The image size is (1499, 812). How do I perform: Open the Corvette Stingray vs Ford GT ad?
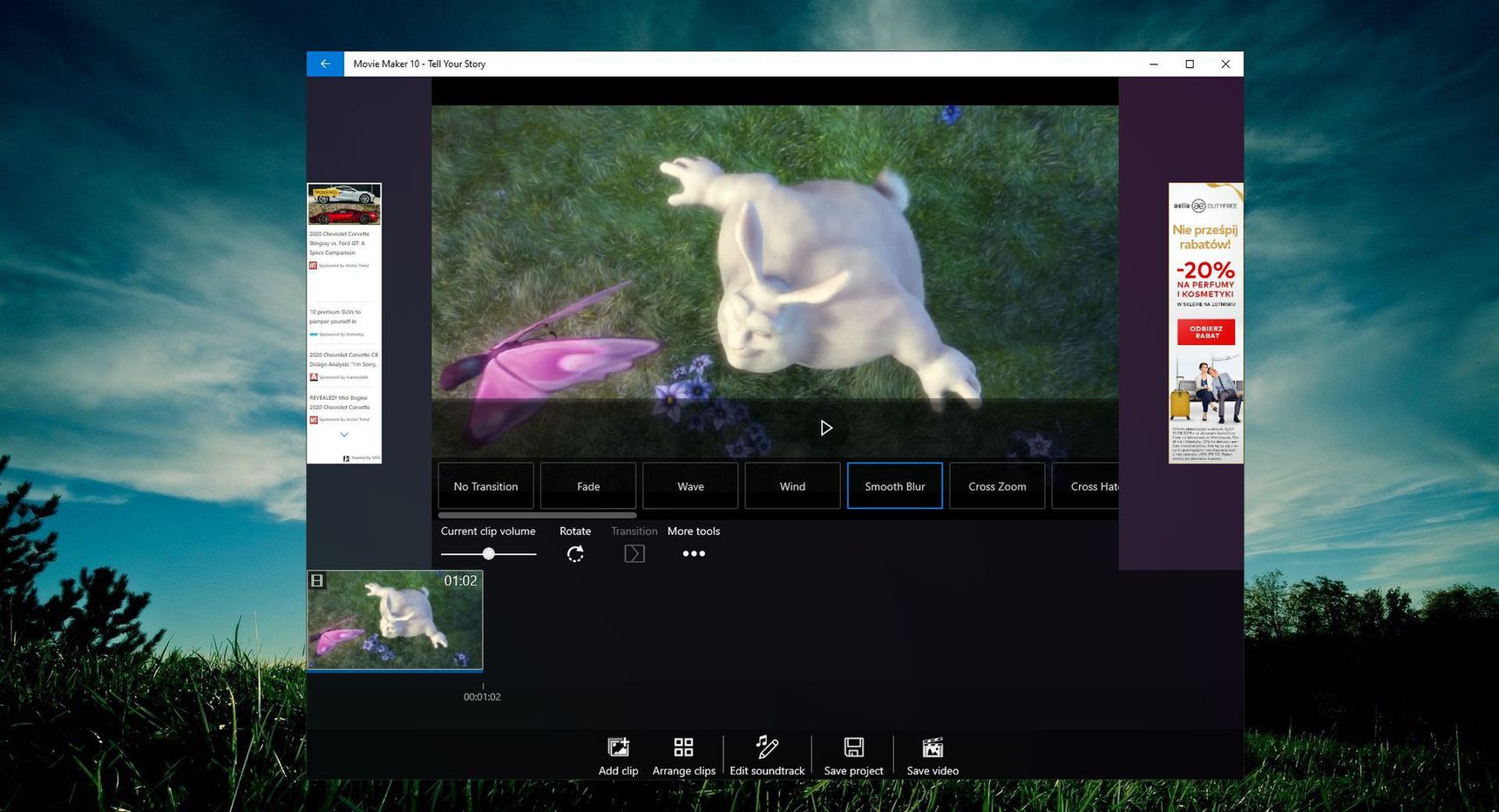[x=339, y=243]
